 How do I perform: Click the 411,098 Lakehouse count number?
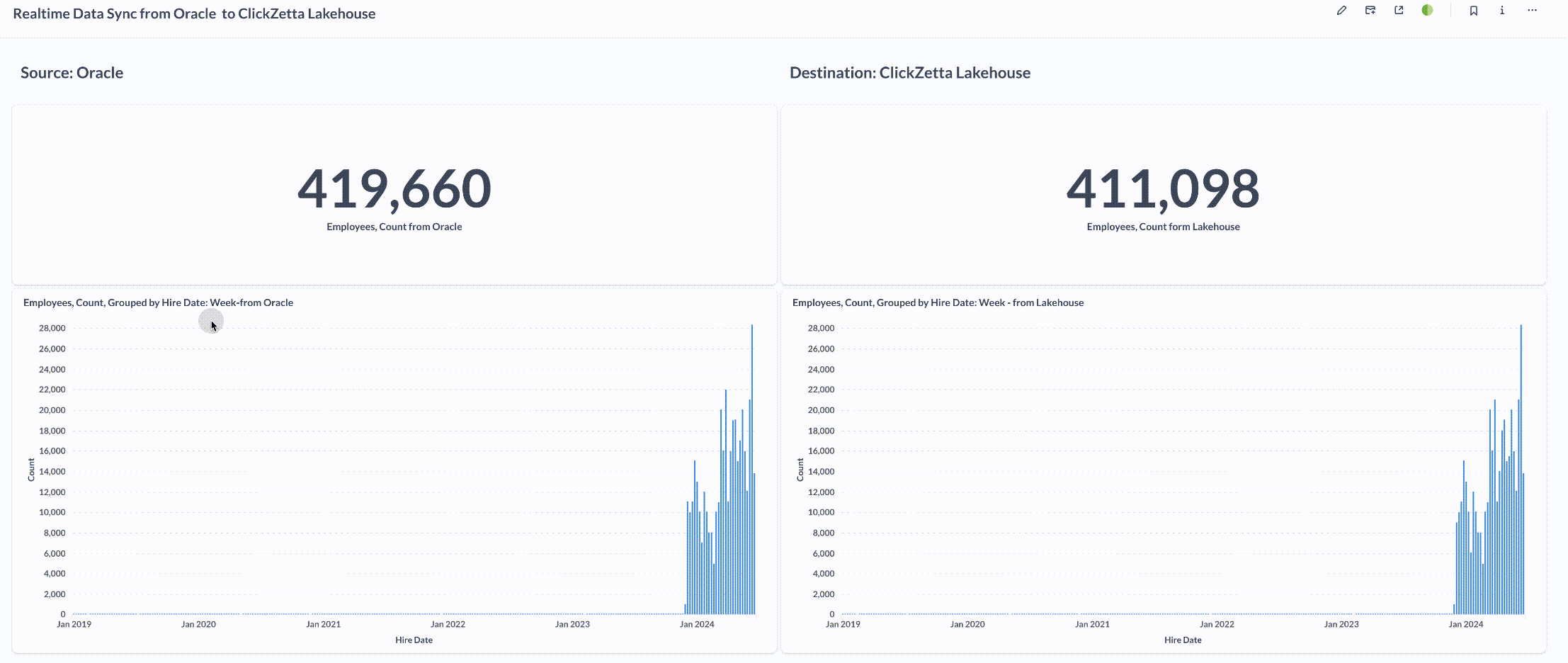[1163, 189]
